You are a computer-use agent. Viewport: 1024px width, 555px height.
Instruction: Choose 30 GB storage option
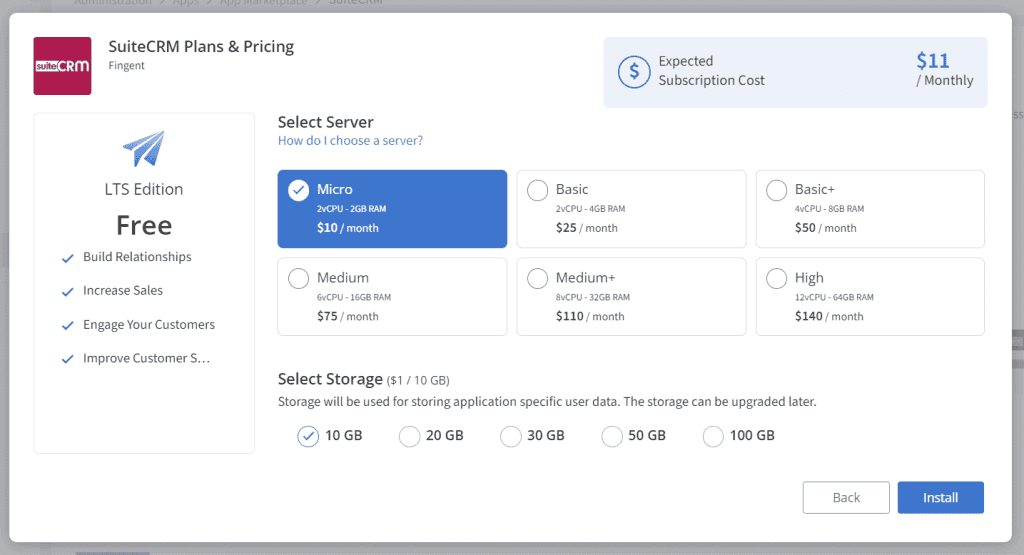tap(511, 436)
